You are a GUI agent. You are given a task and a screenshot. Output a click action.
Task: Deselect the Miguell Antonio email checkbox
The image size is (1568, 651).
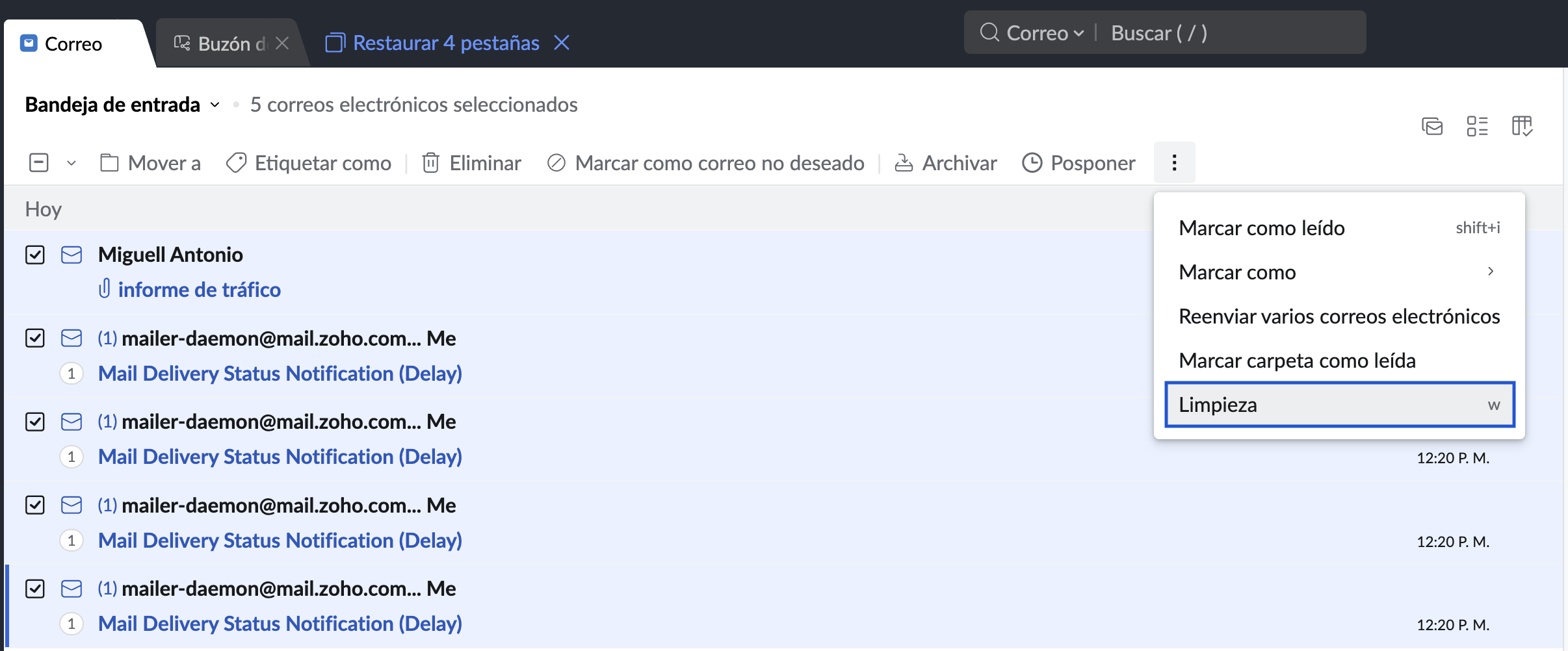[x=35, y=255]
